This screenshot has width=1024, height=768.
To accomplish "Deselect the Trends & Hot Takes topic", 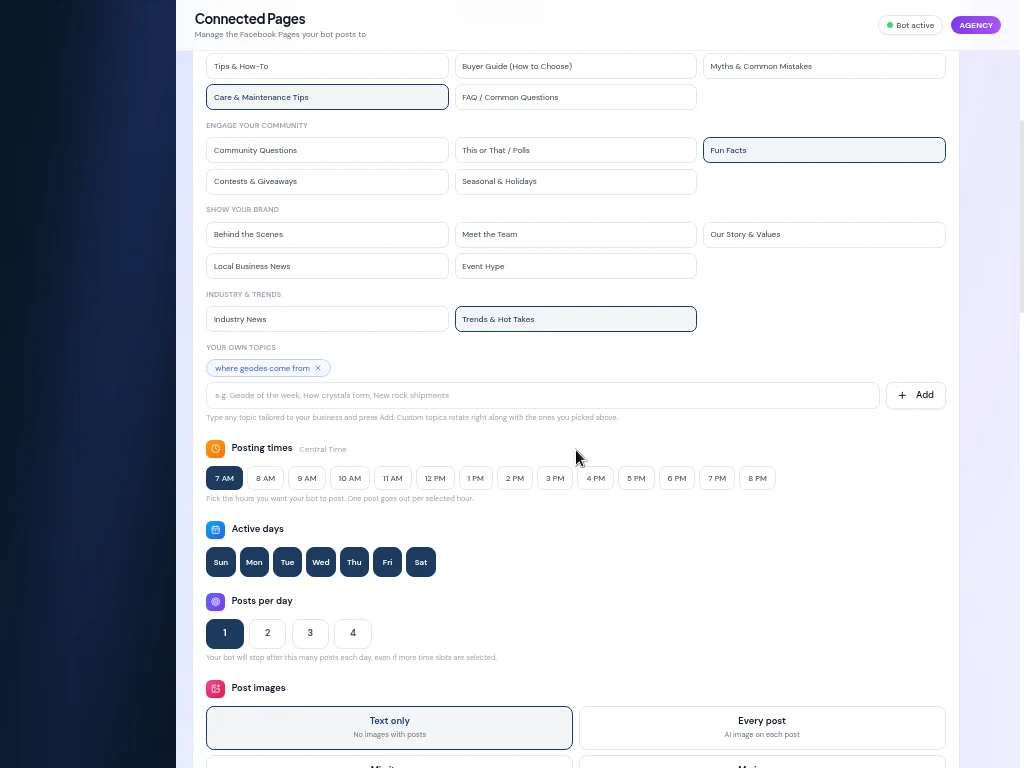I will click(575, 319).
